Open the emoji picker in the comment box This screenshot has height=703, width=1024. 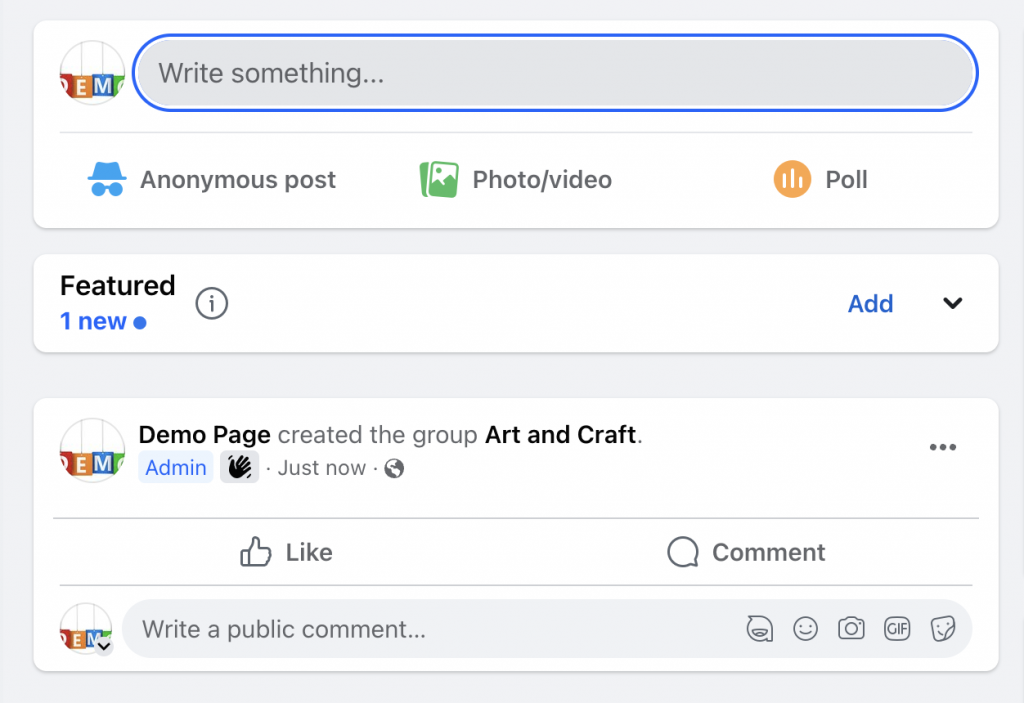(806, 628)
